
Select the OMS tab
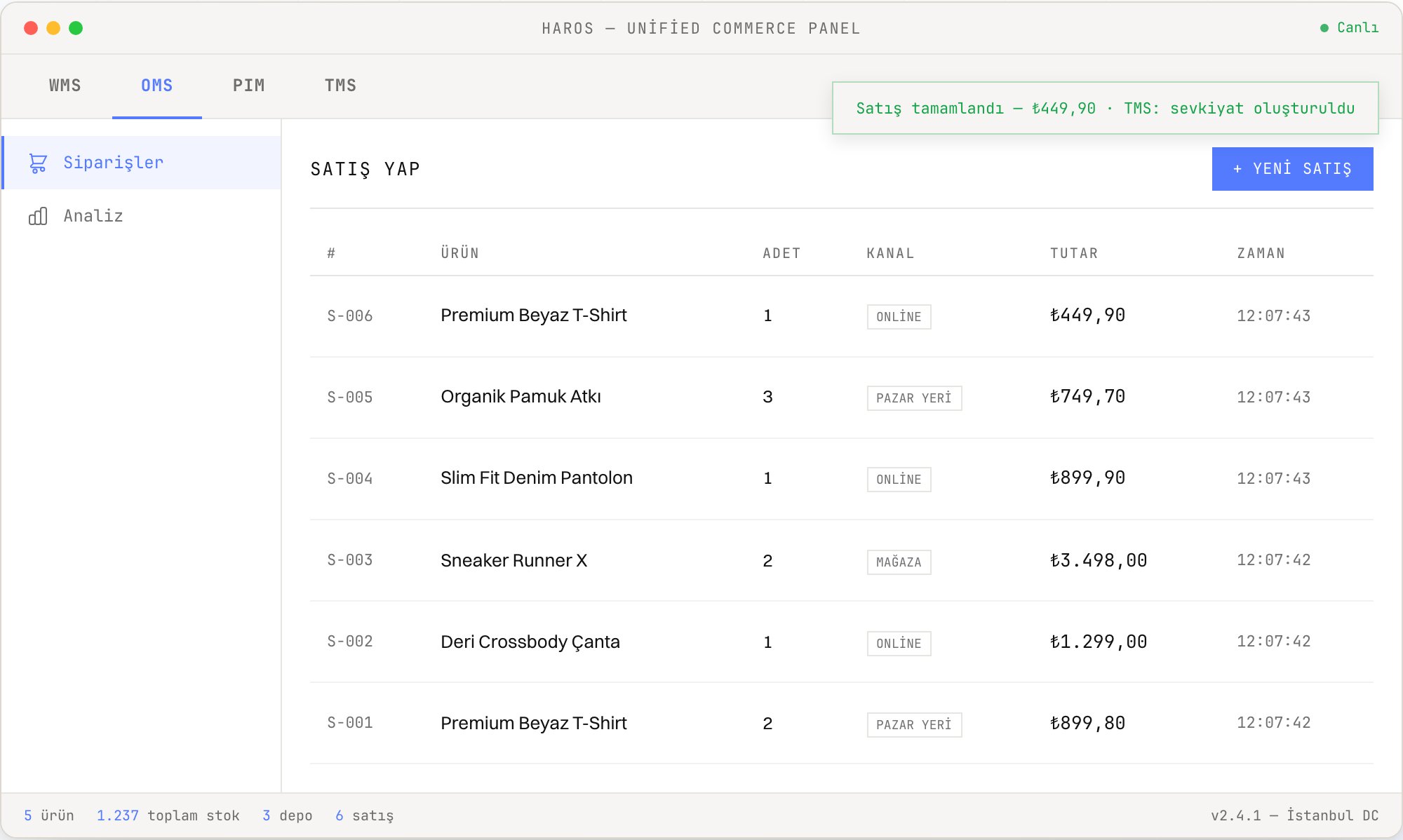click(x=157, y=86)
